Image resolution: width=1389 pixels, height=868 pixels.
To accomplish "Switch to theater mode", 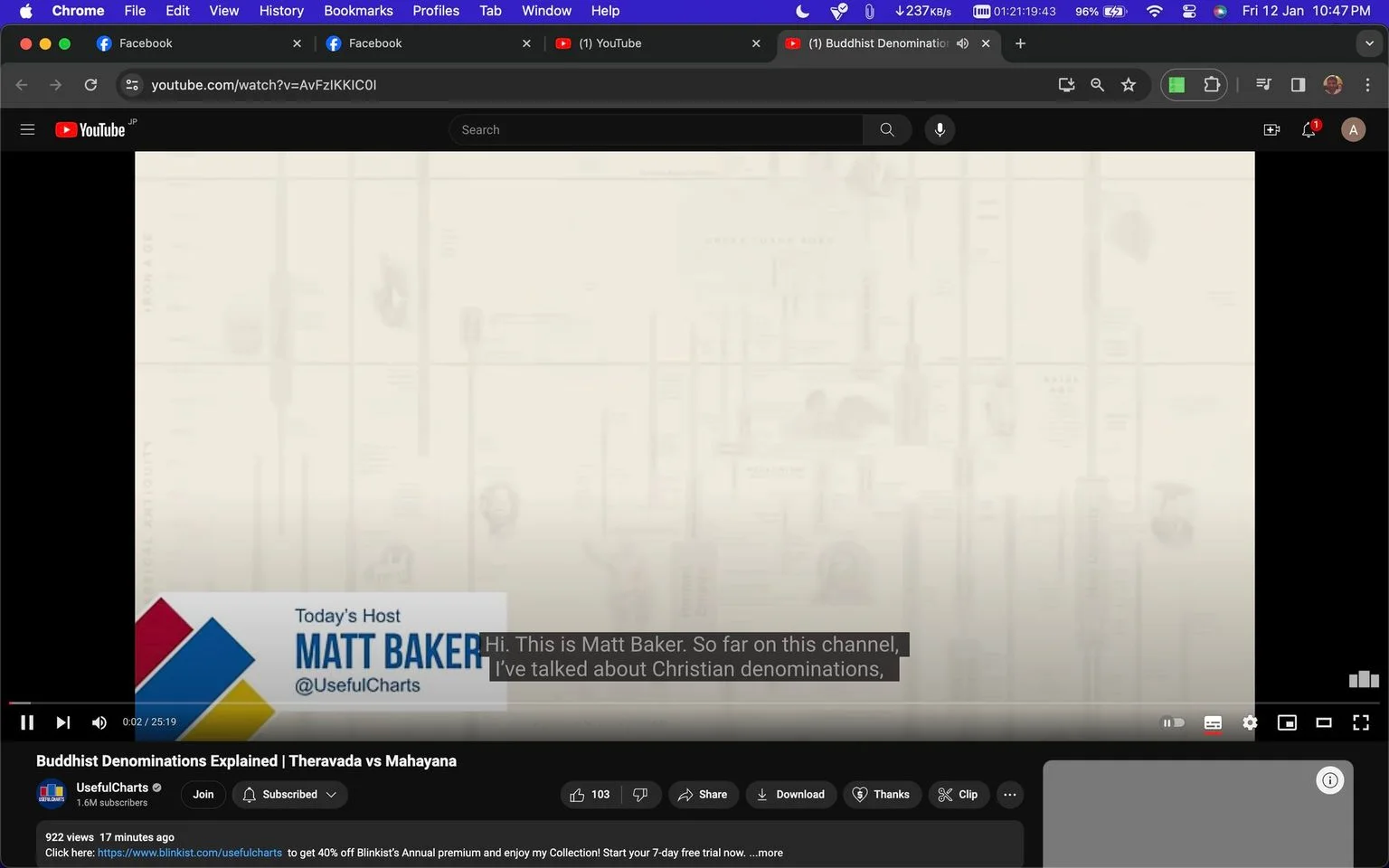I will click(1324, 722).
